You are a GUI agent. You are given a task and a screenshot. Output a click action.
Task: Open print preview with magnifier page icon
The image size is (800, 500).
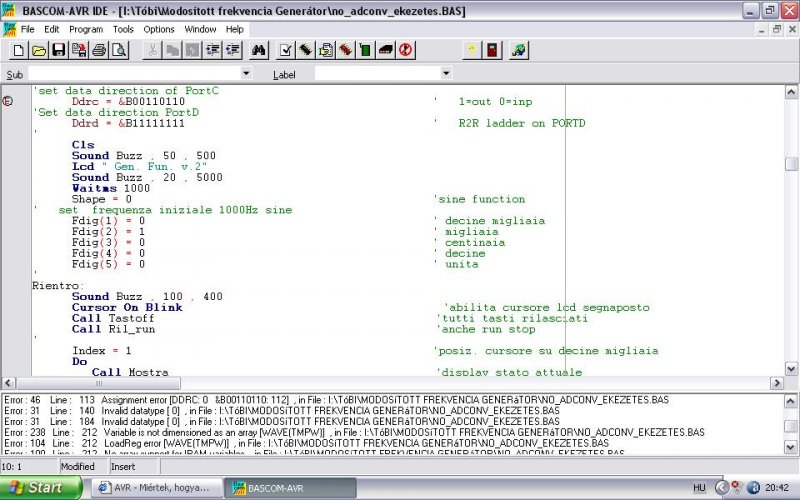119,50
